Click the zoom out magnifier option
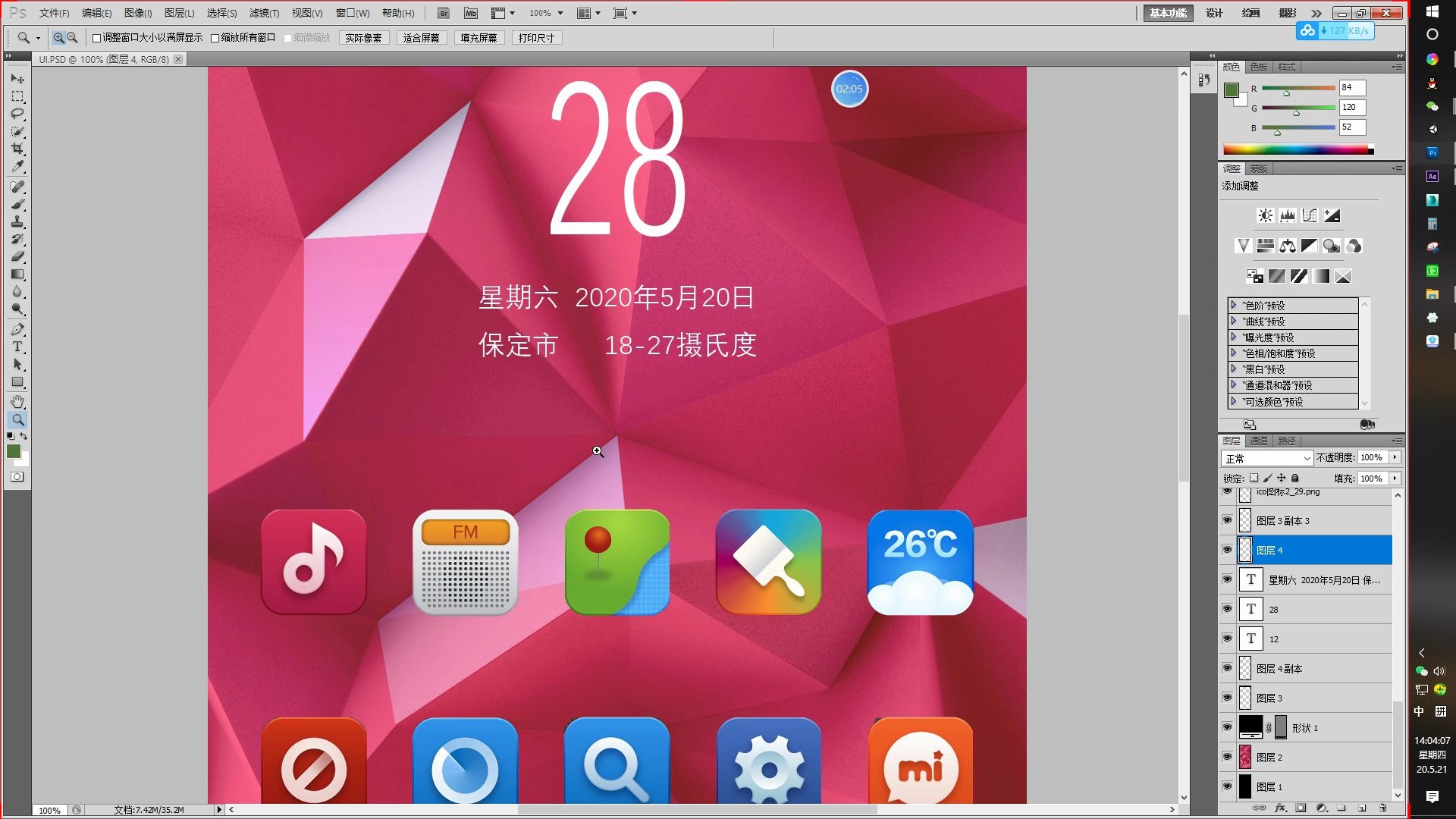The width and height of the screenshot is (1456, 819). click(x=73, y=37)
